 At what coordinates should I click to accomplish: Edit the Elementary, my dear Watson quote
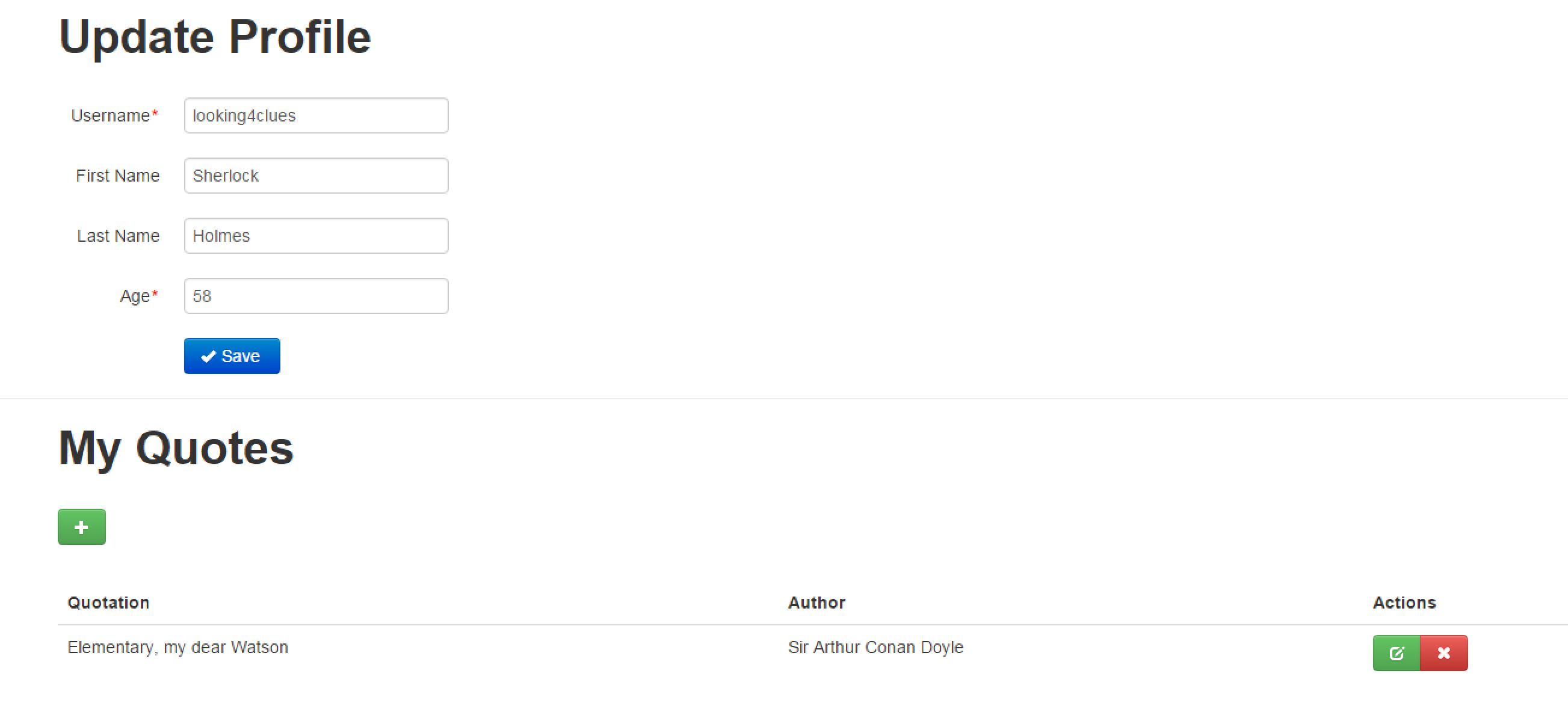(1397, 653)
